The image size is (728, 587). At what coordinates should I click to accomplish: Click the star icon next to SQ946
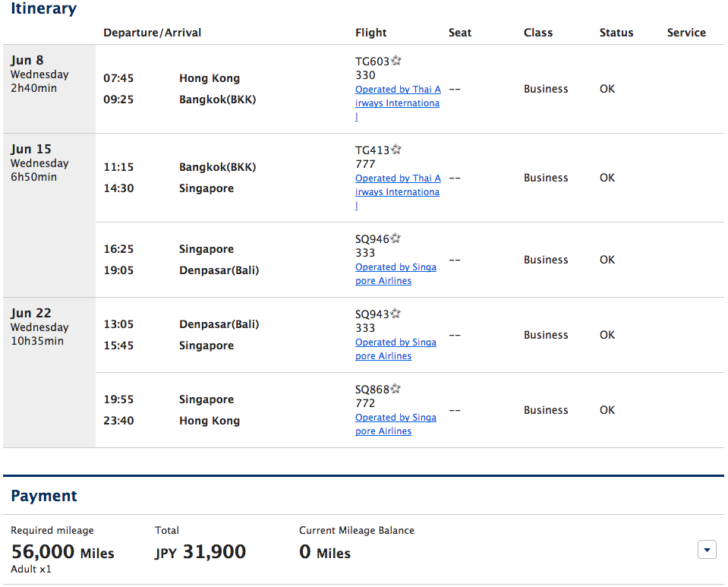(395, 238)
